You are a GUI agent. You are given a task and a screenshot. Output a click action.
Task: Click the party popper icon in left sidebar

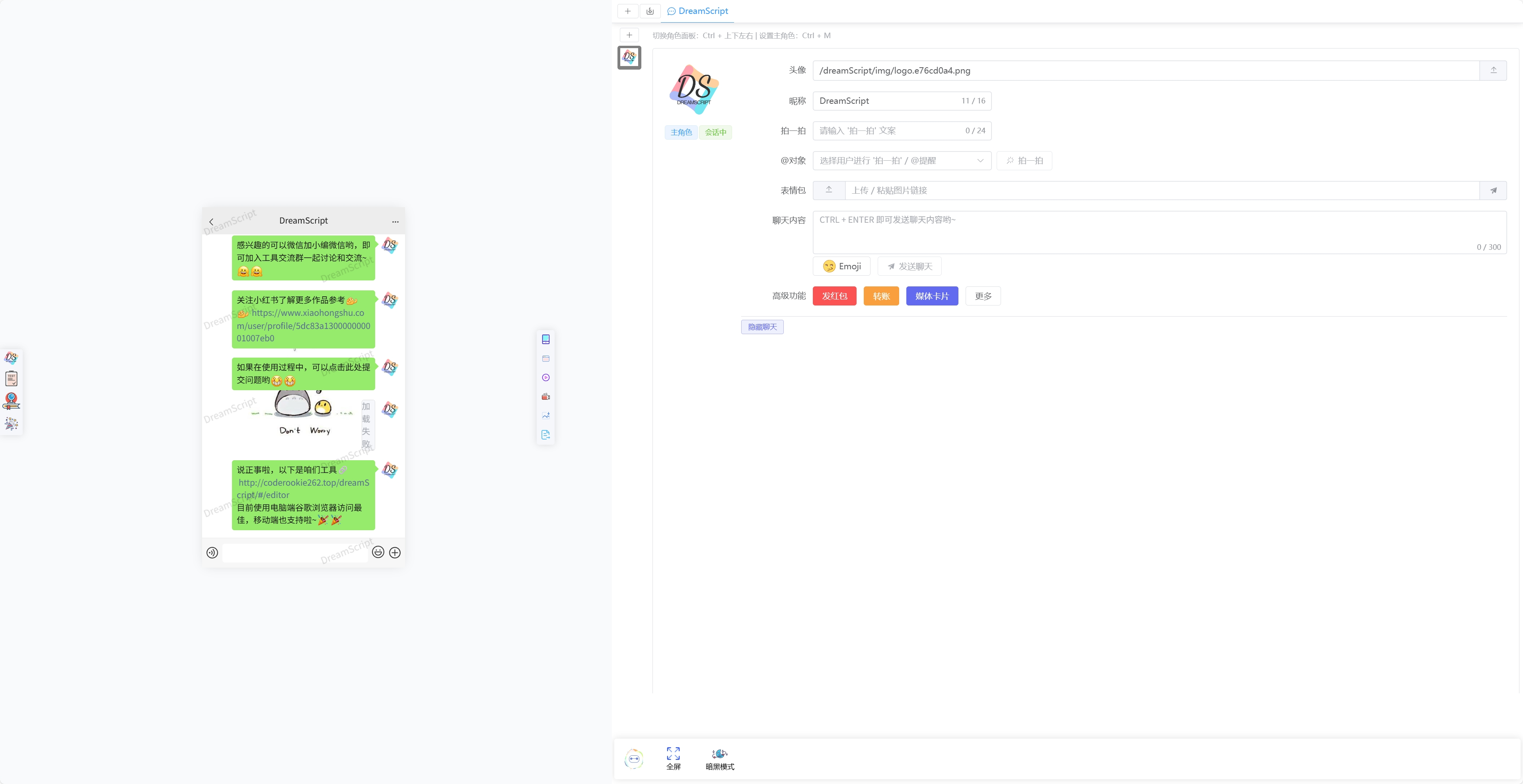click(x=11, y=423)
